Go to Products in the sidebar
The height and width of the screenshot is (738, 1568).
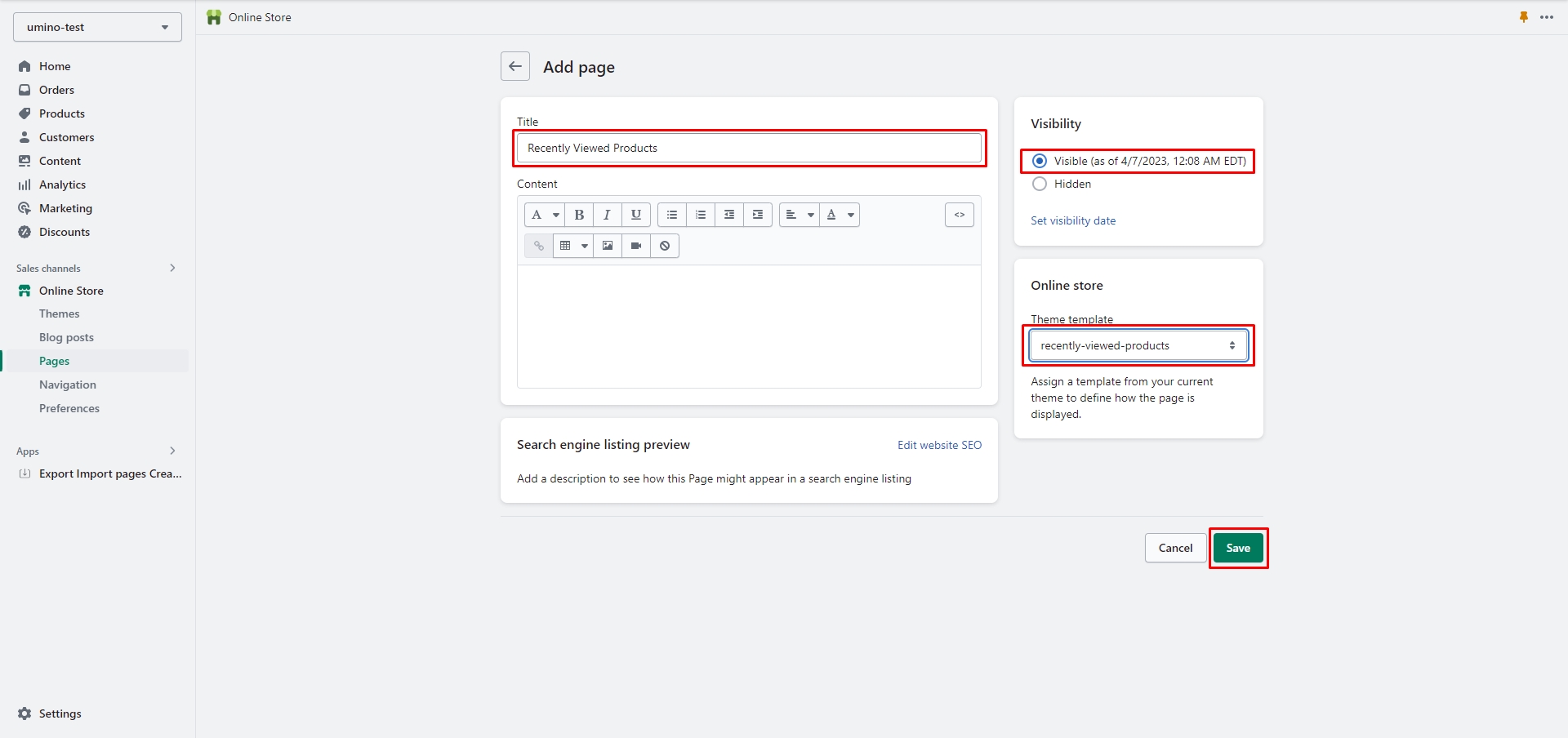[x=62, y=113]
